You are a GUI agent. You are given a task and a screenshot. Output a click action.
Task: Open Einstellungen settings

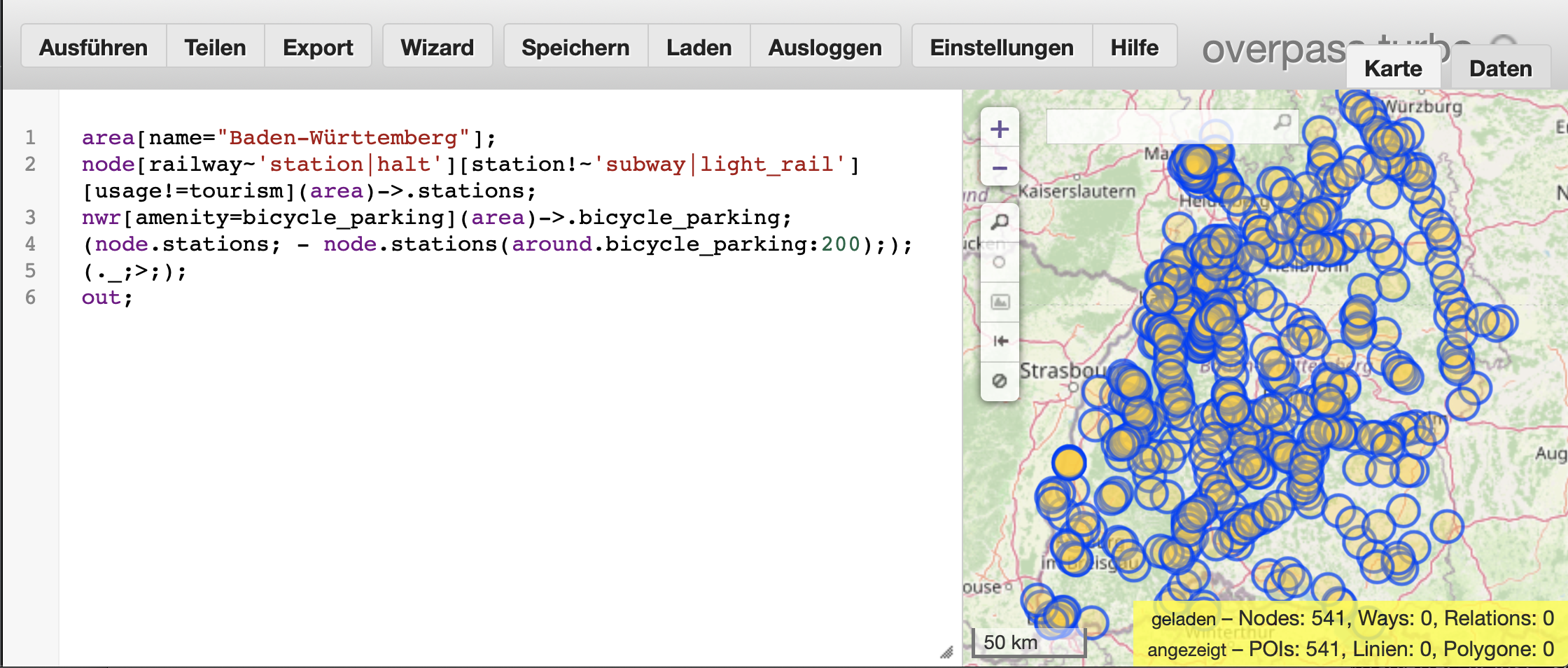click(1001, 48)
